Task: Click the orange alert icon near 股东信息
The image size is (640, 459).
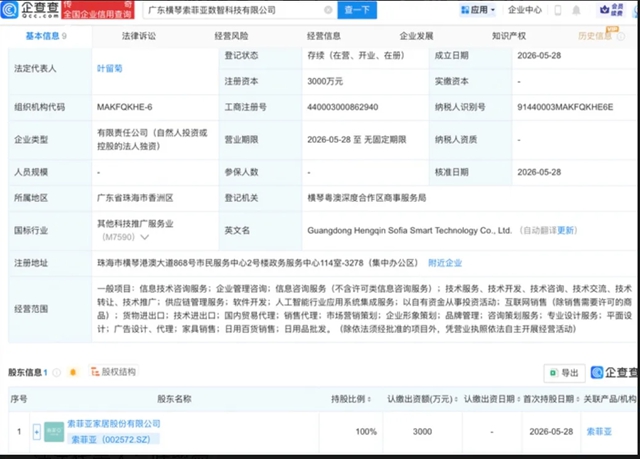Action: (73, 372)
